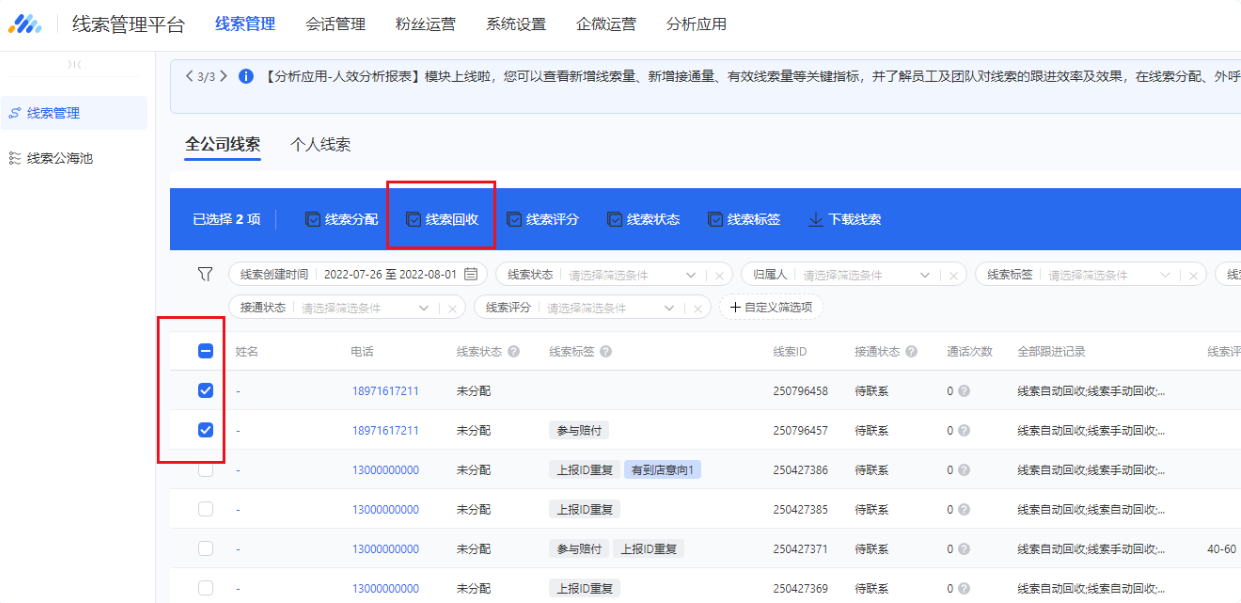1241x603 pixels.
Task: Click the funnel filter icon
Action: pos(205,272)
